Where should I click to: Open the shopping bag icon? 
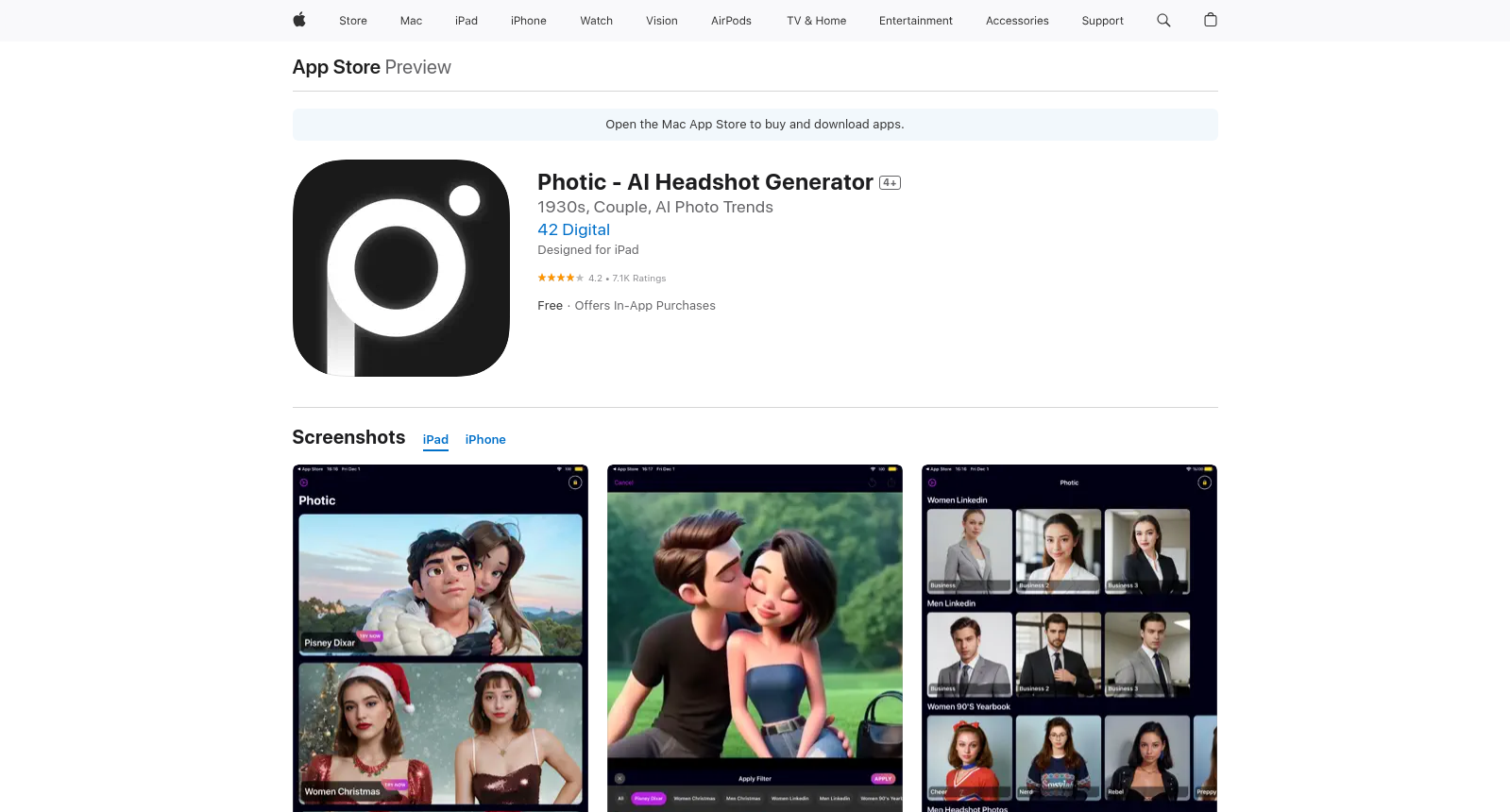click(1211, 20)
